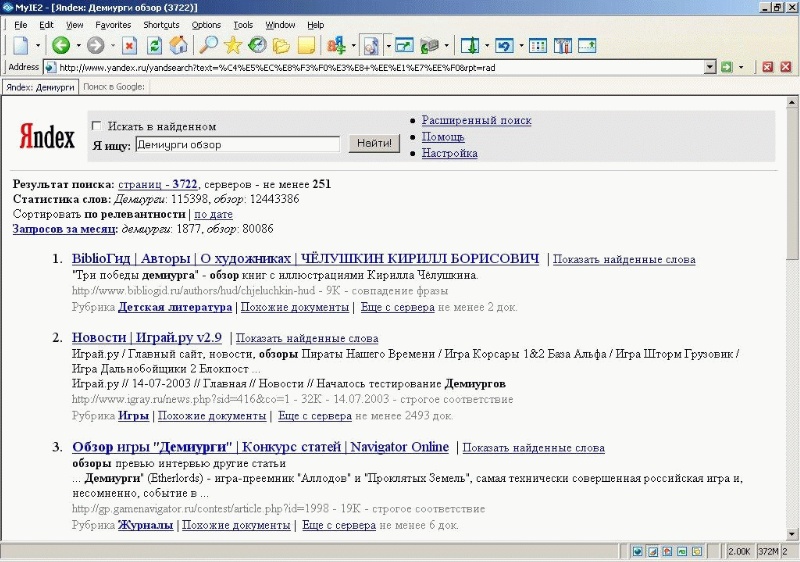Click the globe icon in status bar
Image resolution: width=800 pixels, height=562 pixels.
638,551
